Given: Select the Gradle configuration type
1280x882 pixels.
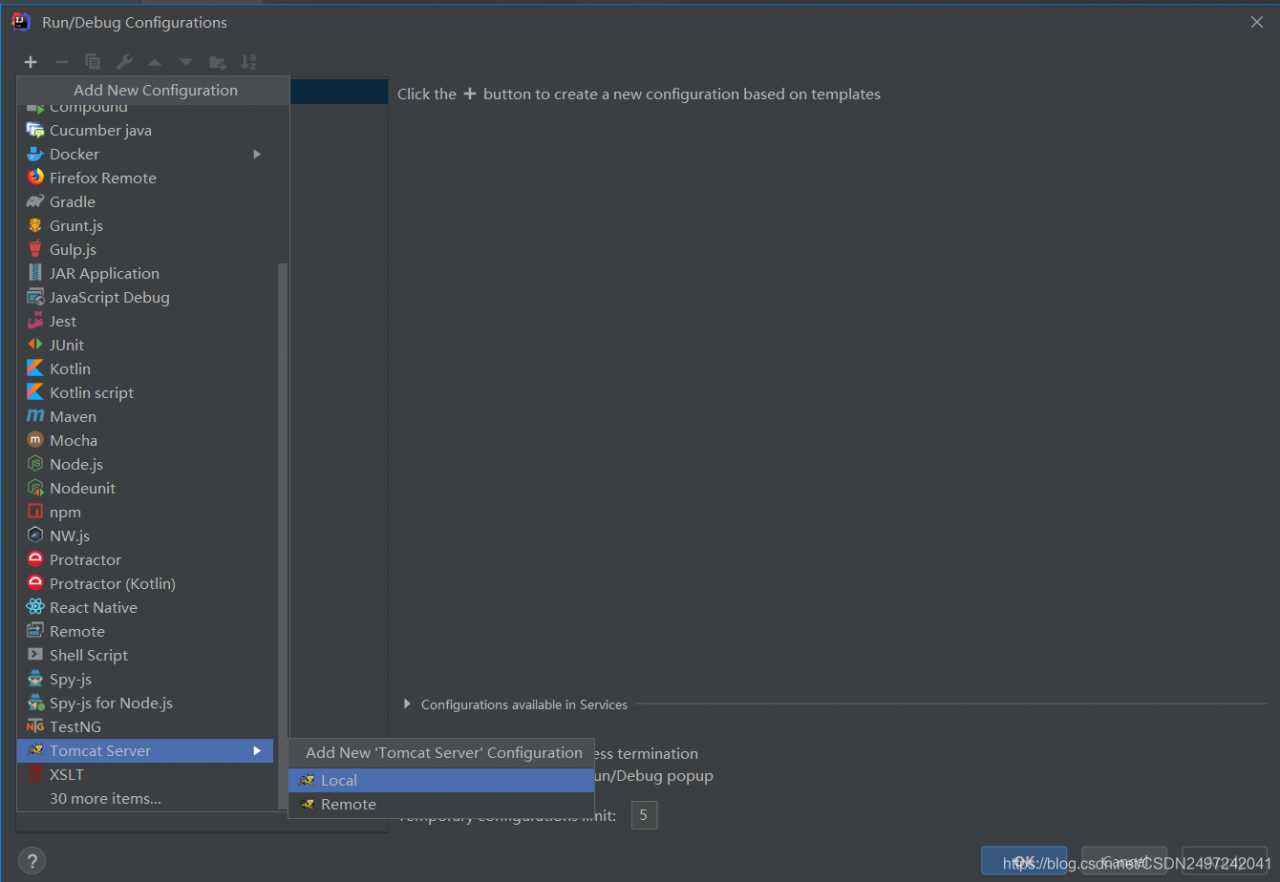Looking at the screenshot, I should 145,202.
